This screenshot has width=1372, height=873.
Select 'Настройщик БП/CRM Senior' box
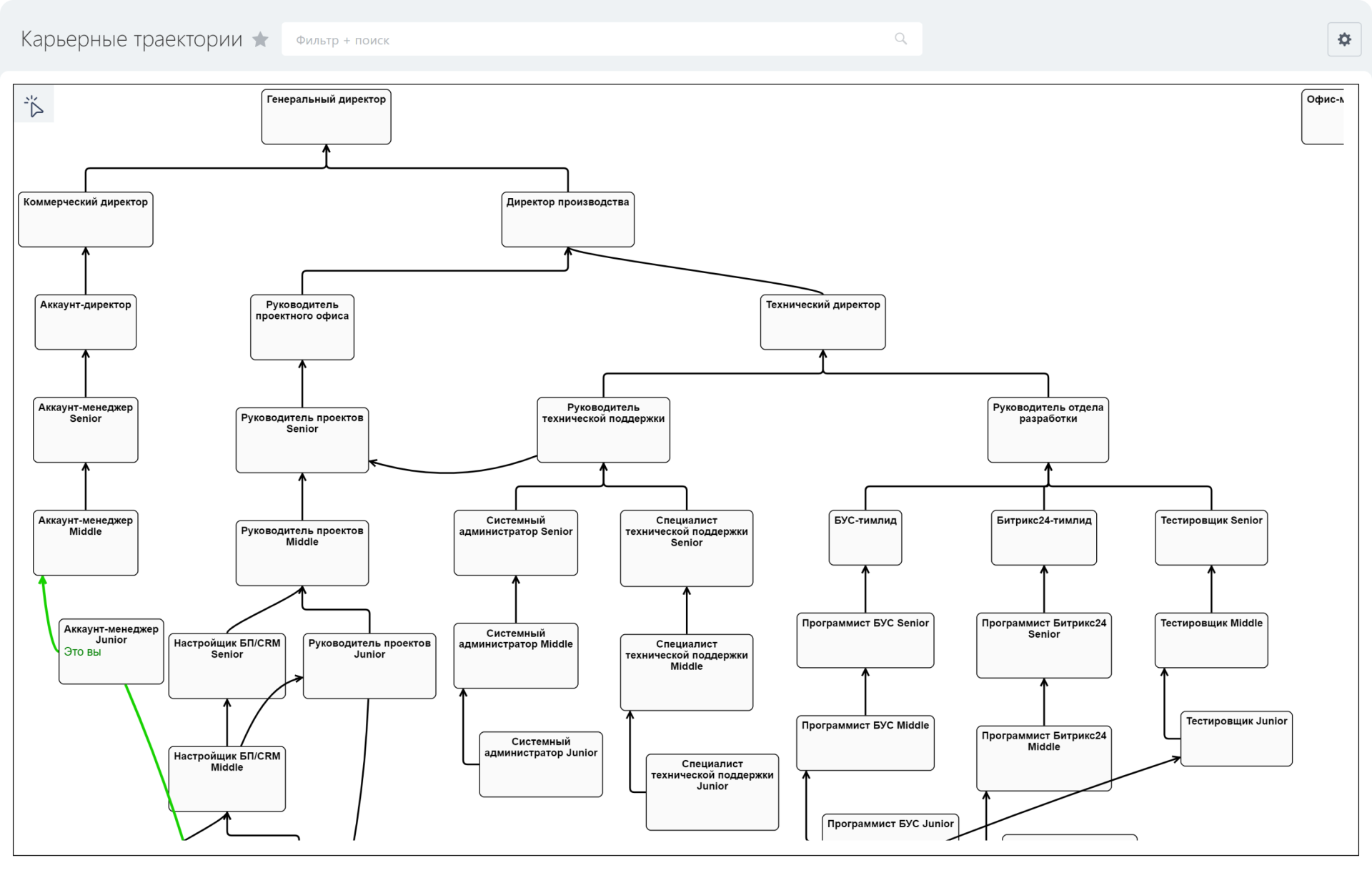[x=227, y=666]
